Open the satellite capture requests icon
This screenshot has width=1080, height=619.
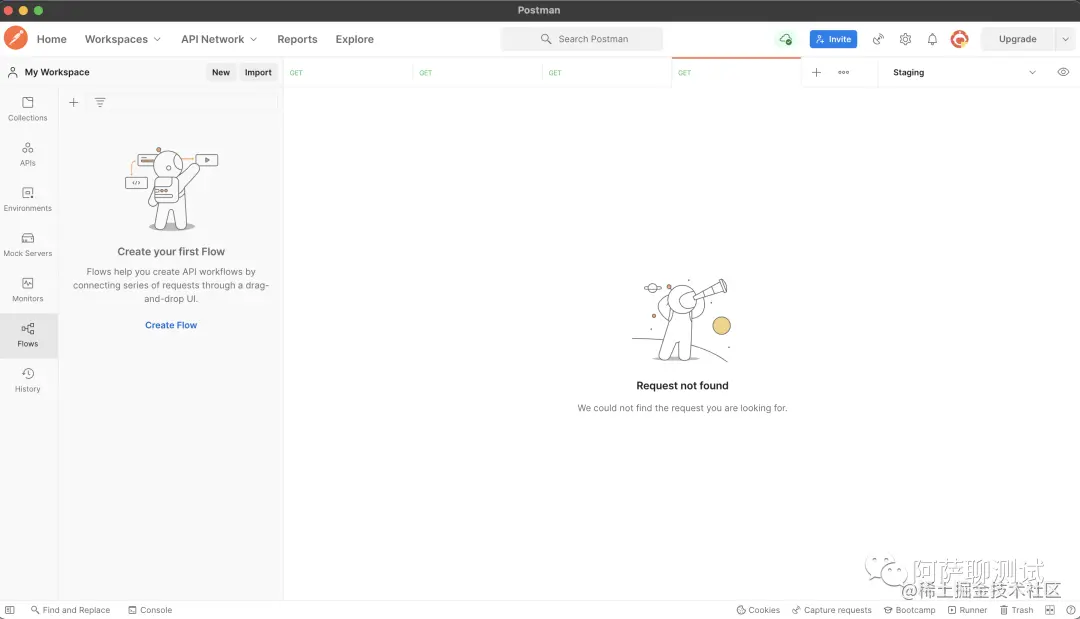878,39
